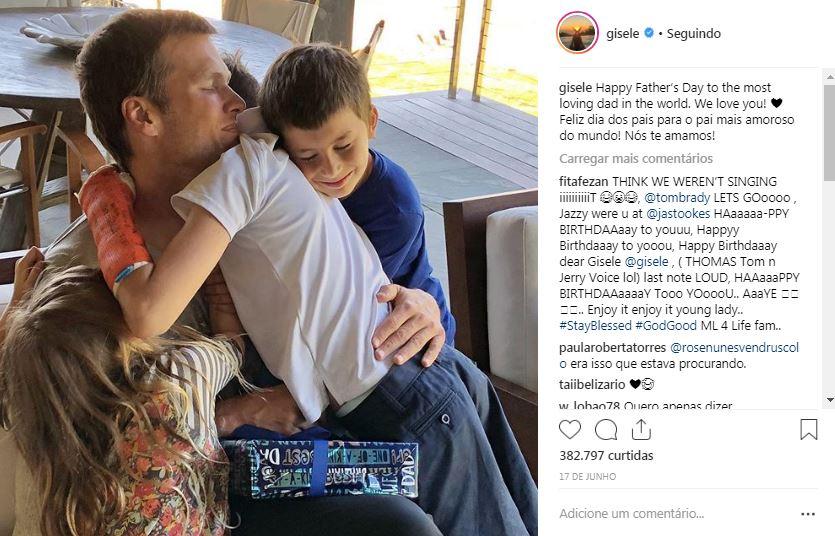Image resolution: width=835 pixels, height=536 pixels.
Task: Open the taiibelizario commenter profile
Action: (592, 384)
